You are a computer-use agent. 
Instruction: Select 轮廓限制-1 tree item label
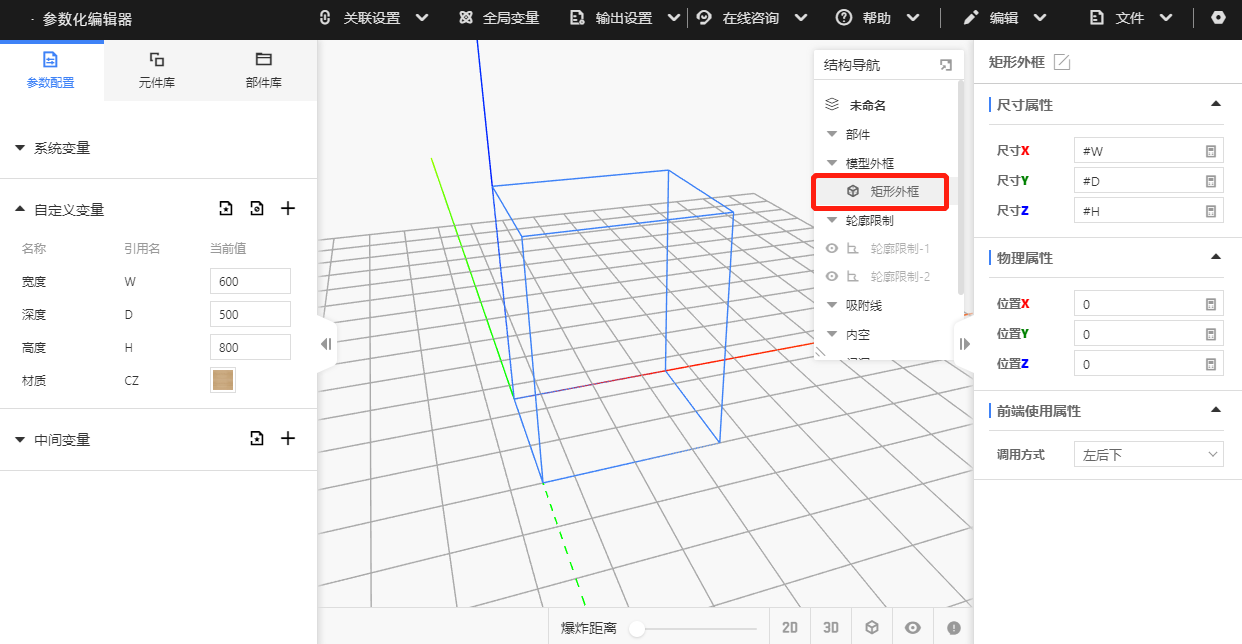coord(900,249)
